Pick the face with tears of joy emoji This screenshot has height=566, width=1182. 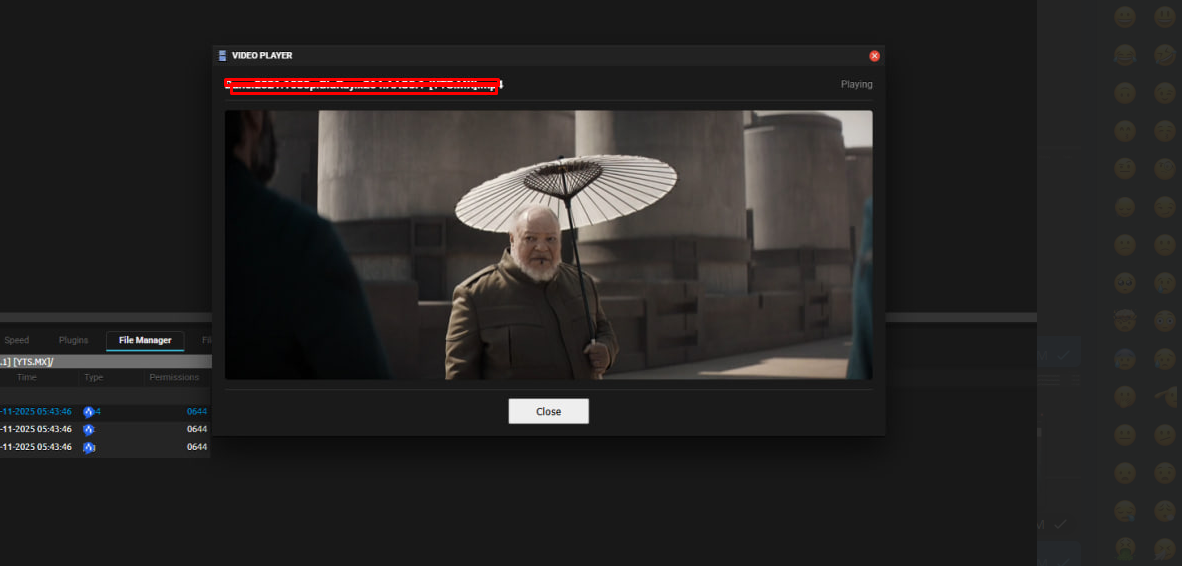[1125, 54]
